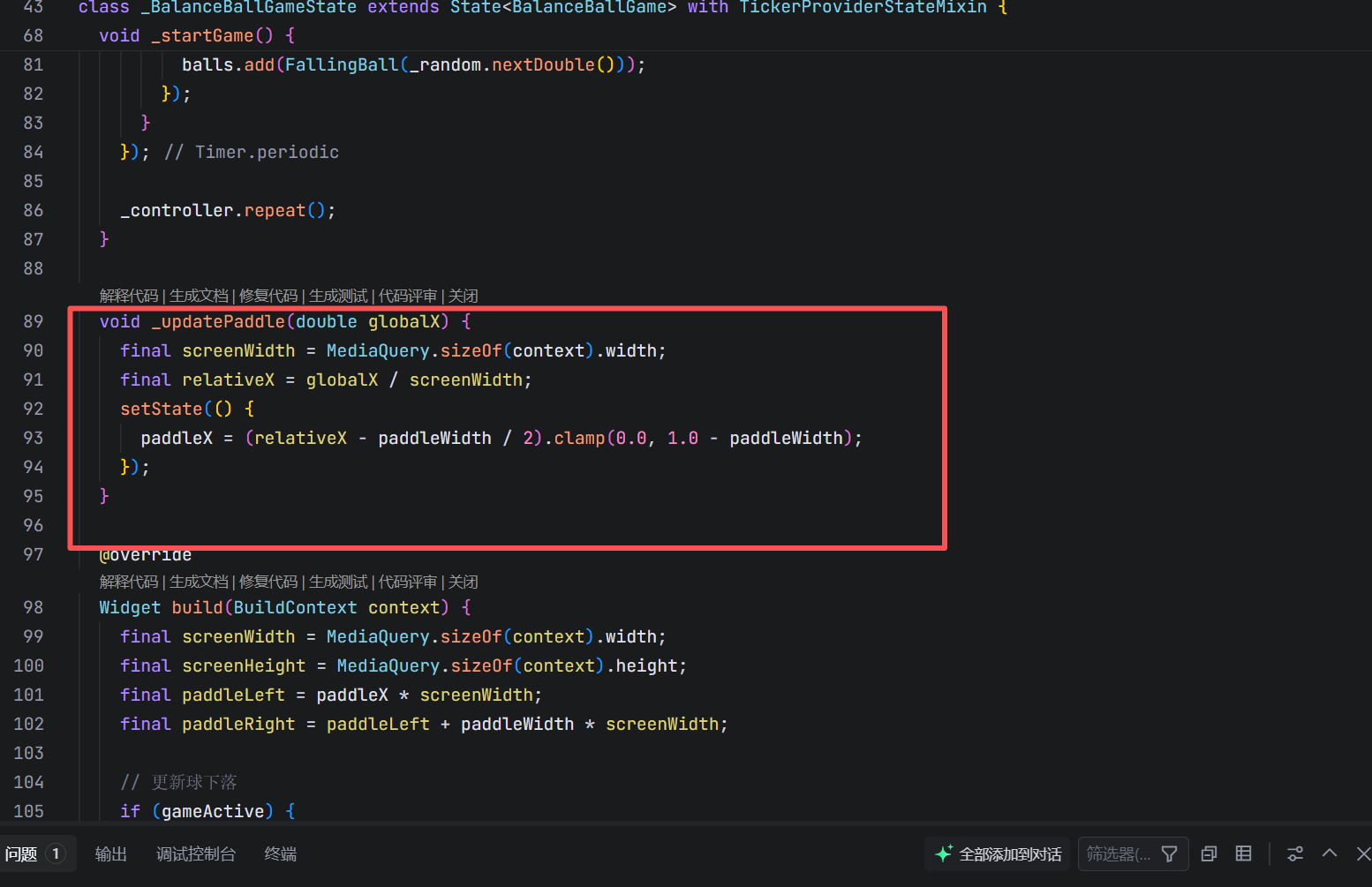Click 全部添加到对话 button

tap(998, 853)
